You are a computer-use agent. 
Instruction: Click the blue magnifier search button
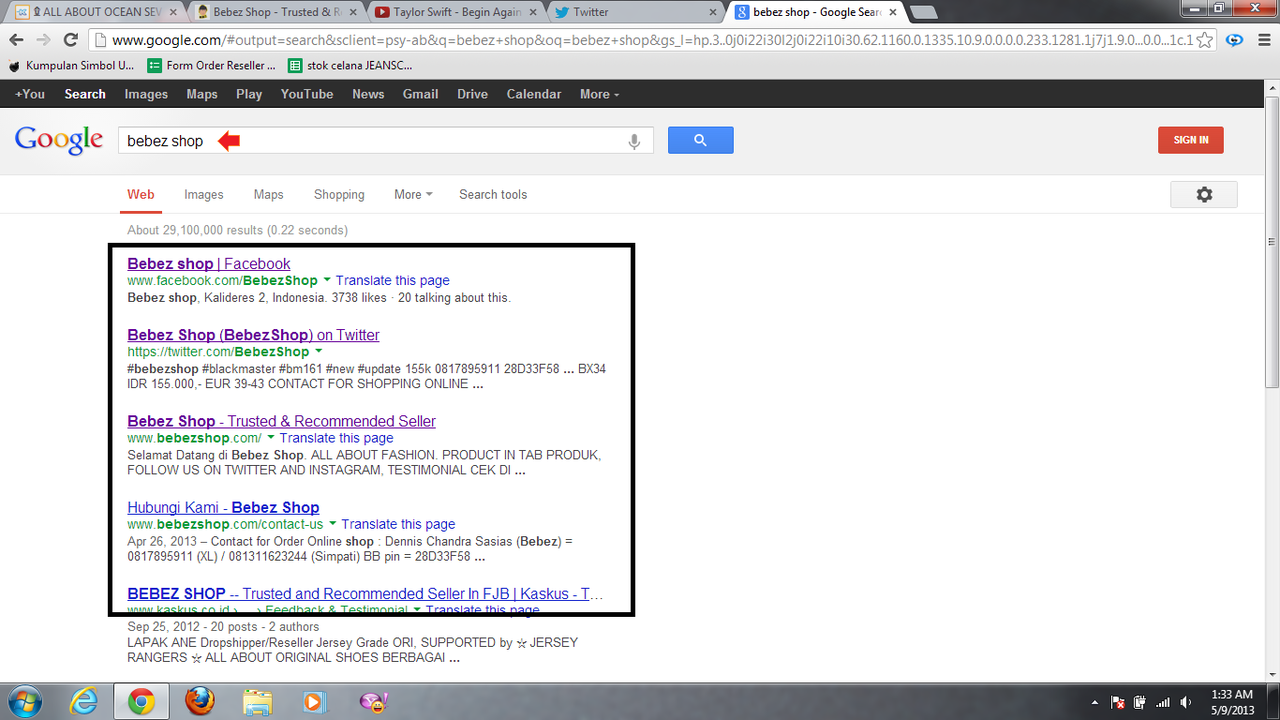(700, 140)
